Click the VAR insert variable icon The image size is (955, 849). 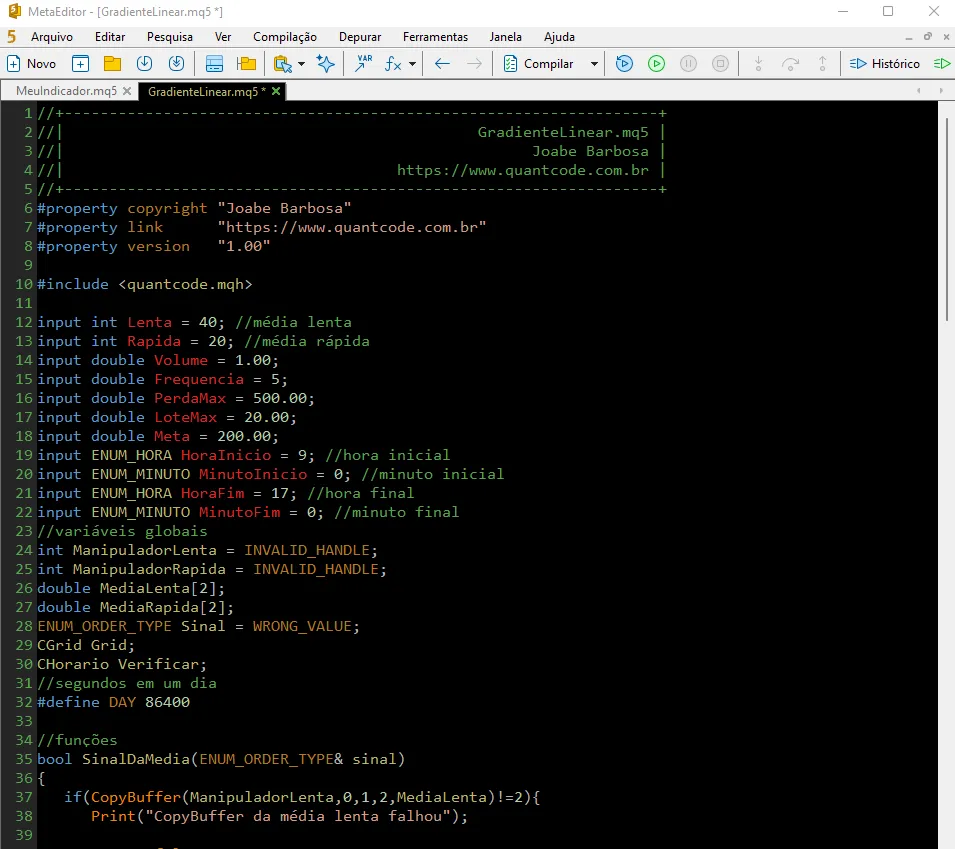364,63
